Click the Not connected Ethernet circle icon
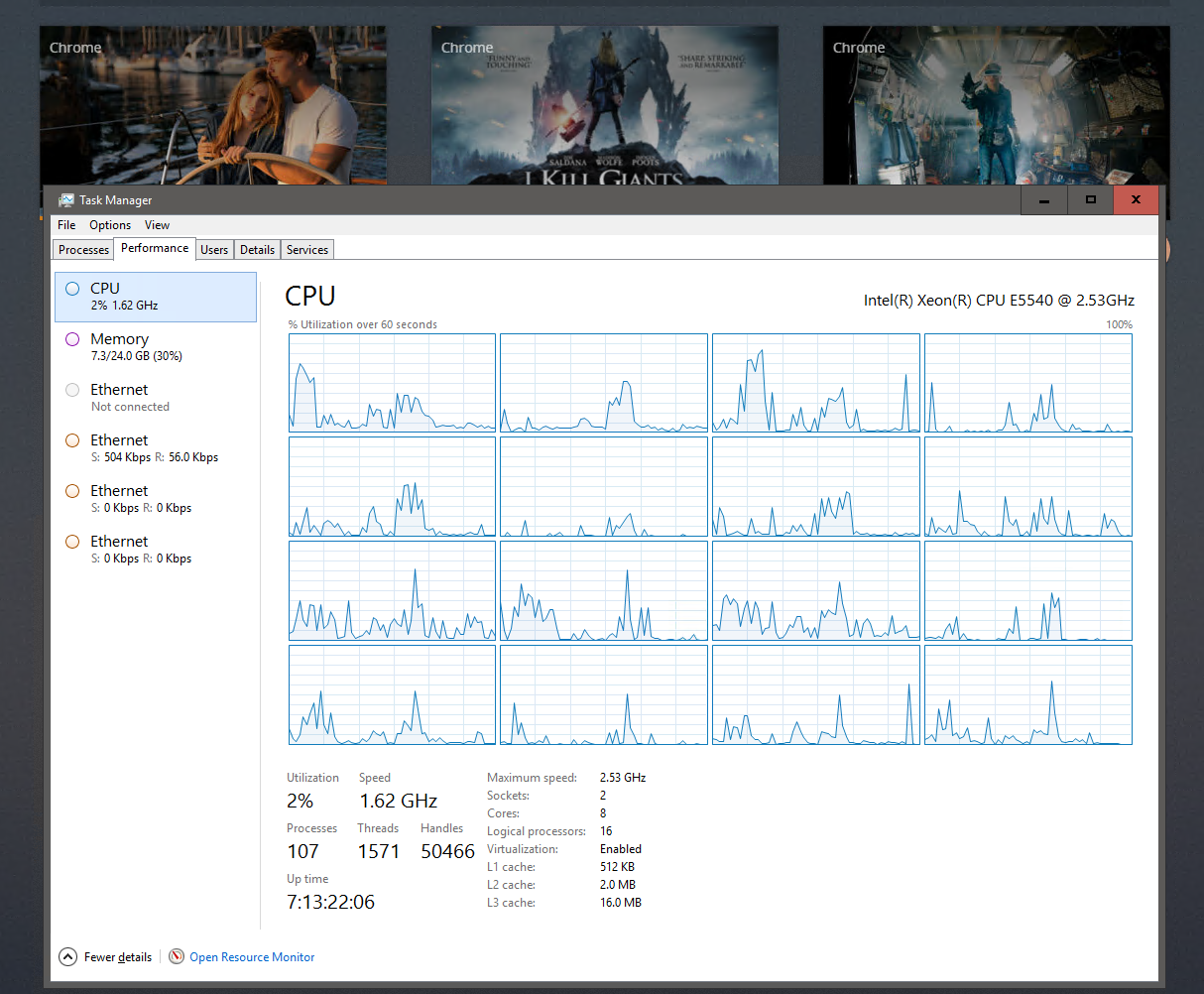Image resolution: width=1204 pixels, height=994 pixels. pos(72,390)
